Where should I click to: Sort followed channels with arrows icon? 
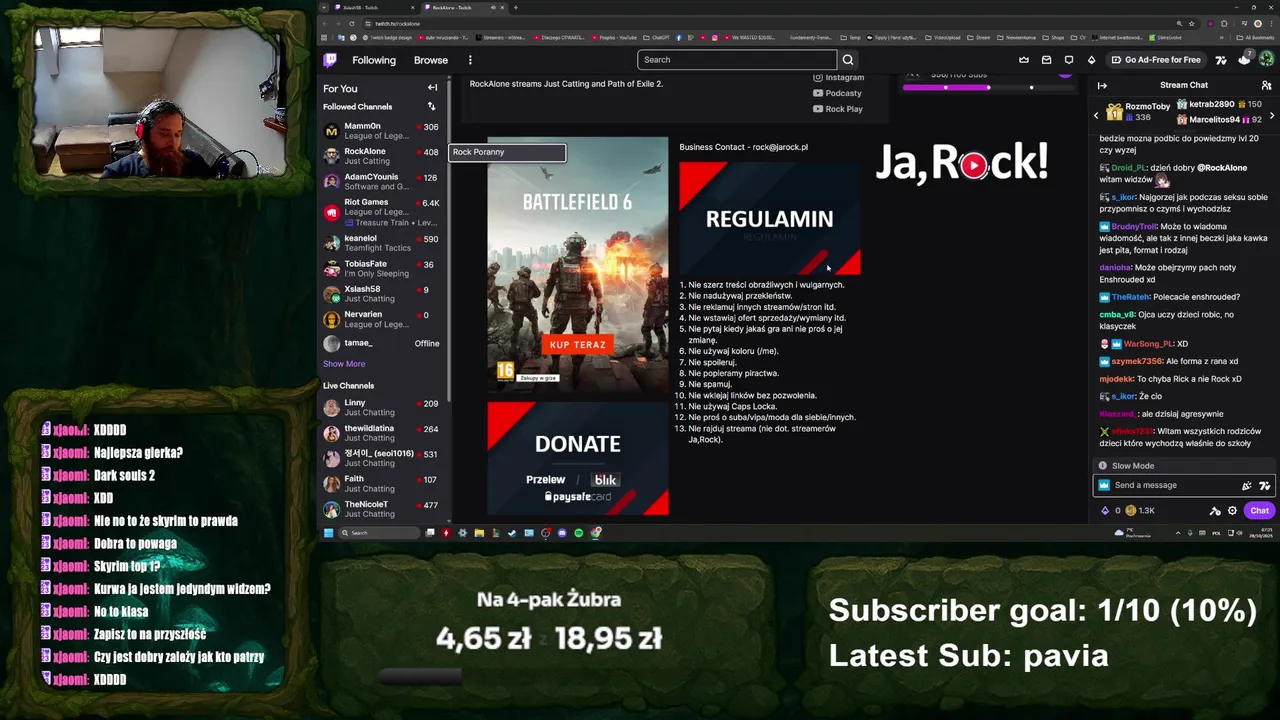[x=431, y=106]
